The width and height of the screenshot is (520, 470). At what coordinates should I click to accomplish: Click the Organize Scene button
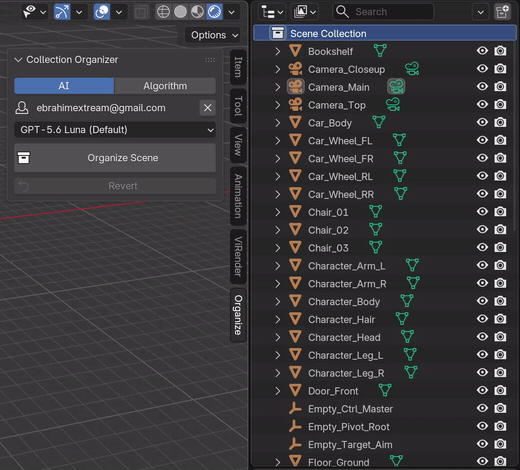115,158
